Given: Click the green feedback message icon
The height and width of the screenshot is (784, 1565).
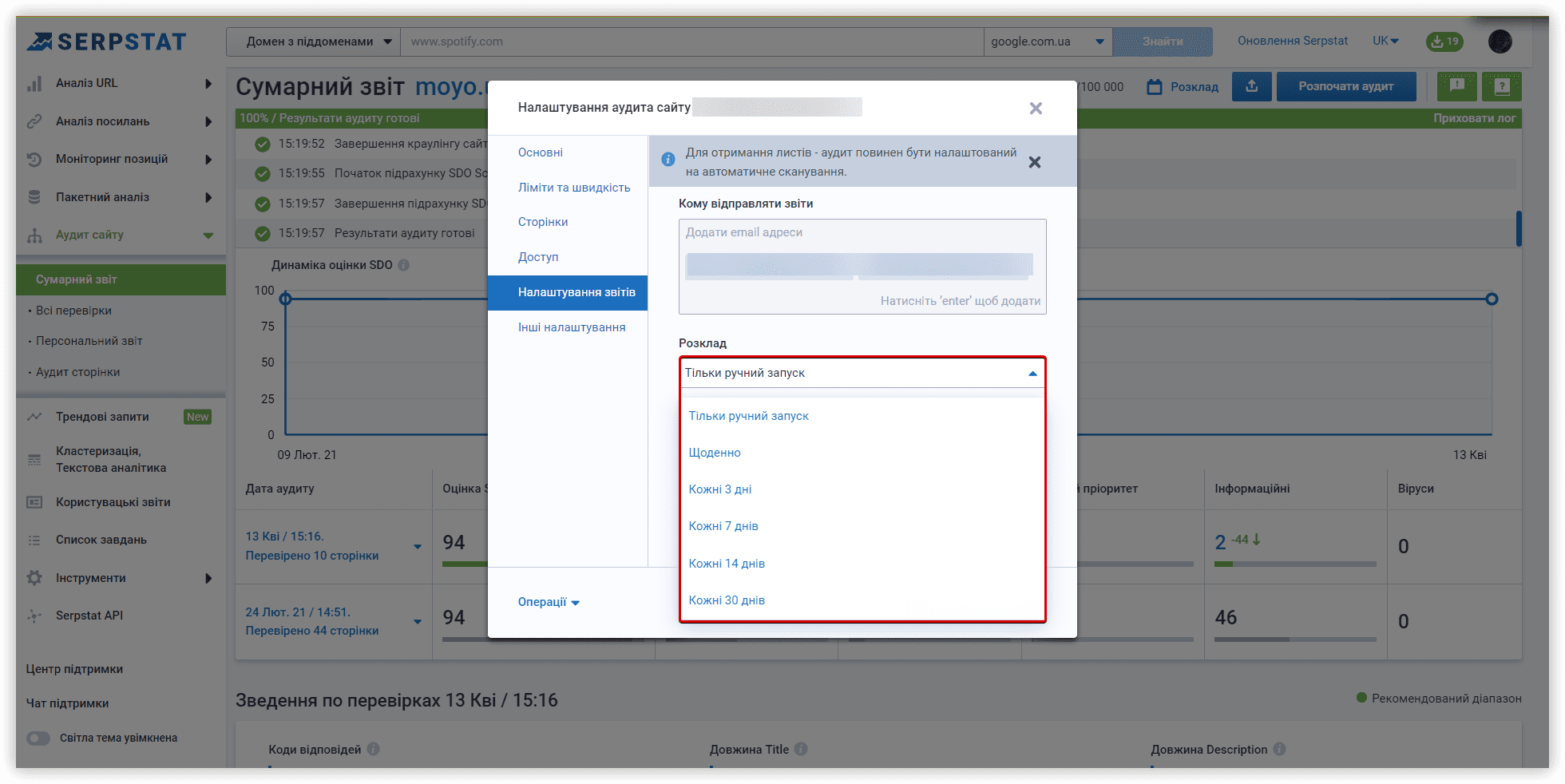Looking at the screenshot, I should pyautogui.click(x=1457, y=86).
